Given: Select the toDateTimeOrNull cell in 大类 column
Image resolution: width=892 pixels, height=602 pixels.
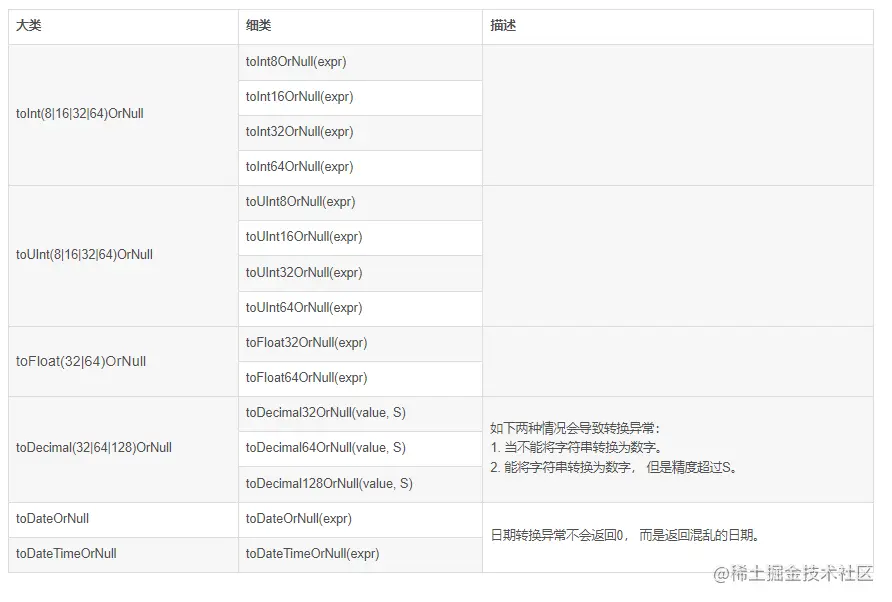Looking at the screenshot, I should point(123,554).
